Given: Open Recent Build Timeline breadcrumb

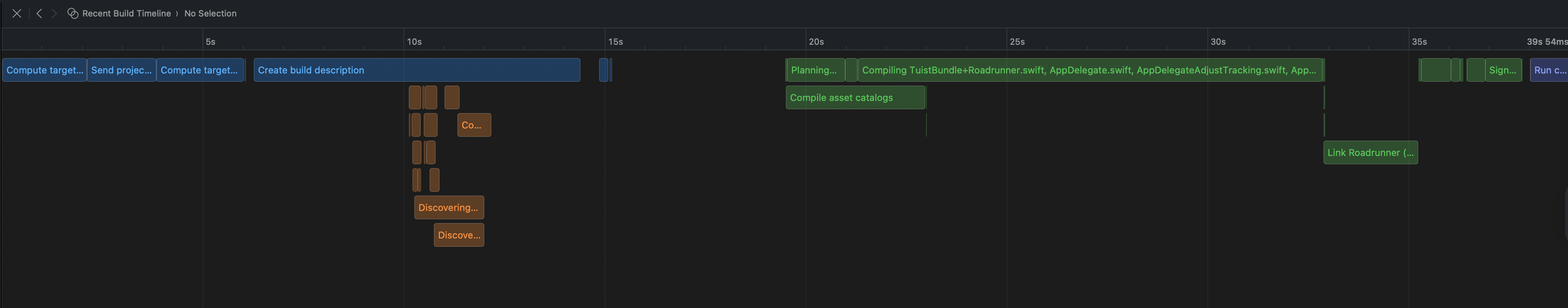Looking at the screenshot, I should pyautogui.click(x=126, y=13).
